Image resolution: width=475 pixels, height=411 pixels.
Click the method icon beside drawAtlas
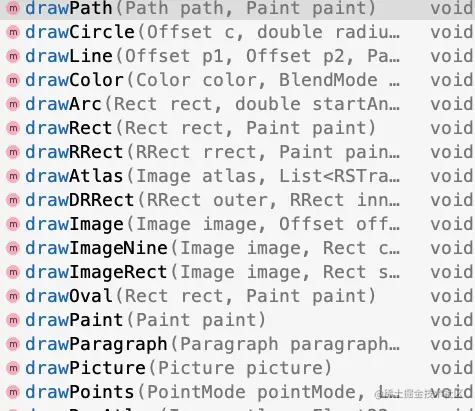pyautogui.click(x=13, y=176)
